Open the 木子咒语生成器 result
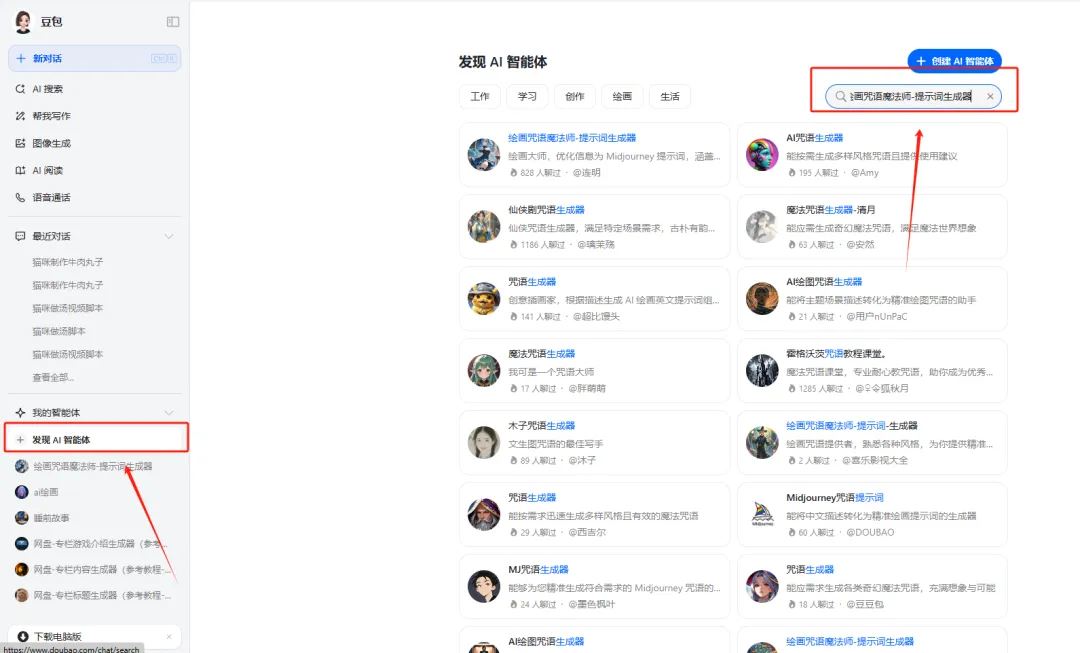This screenshot has width=1080, height=653. point(594,443)
